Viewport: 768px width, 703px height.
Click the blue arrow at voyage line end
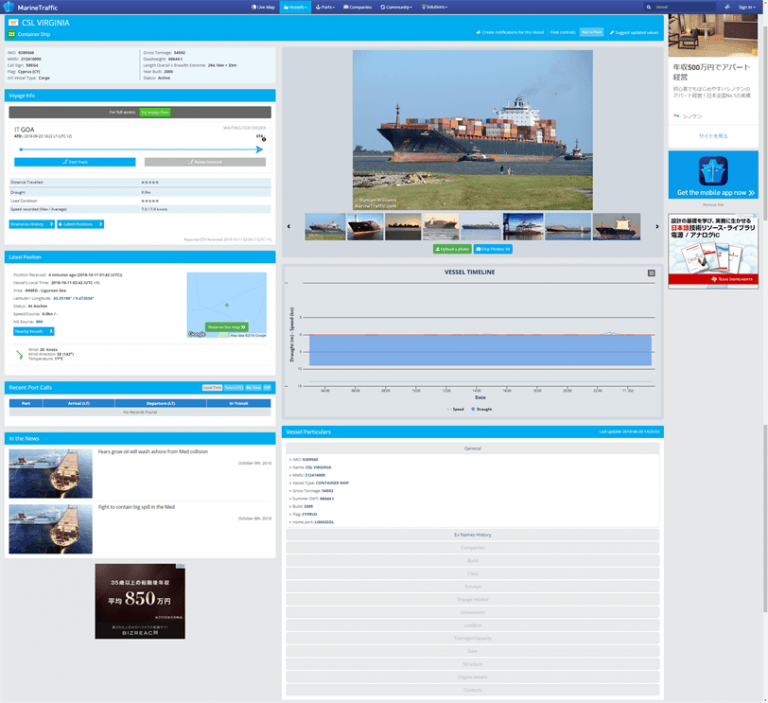point(259,149)
